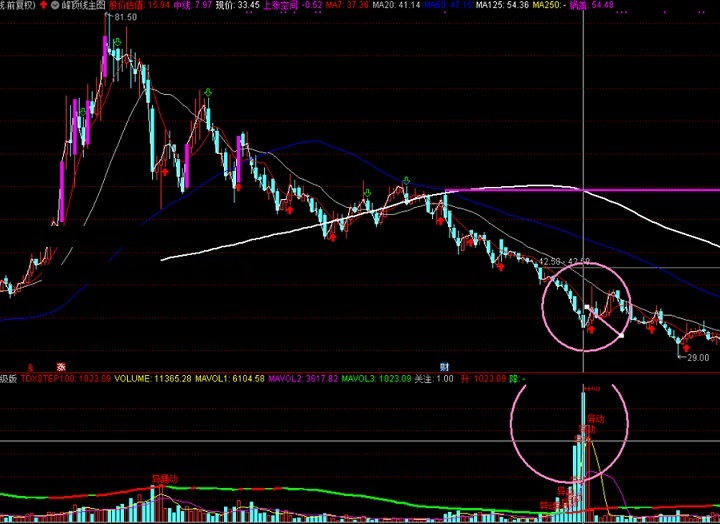Click the red $ marker on time axis
Image resolution: width=720 pixels, height=524 pixels.
pyautogui.click(x=30, y=367)
